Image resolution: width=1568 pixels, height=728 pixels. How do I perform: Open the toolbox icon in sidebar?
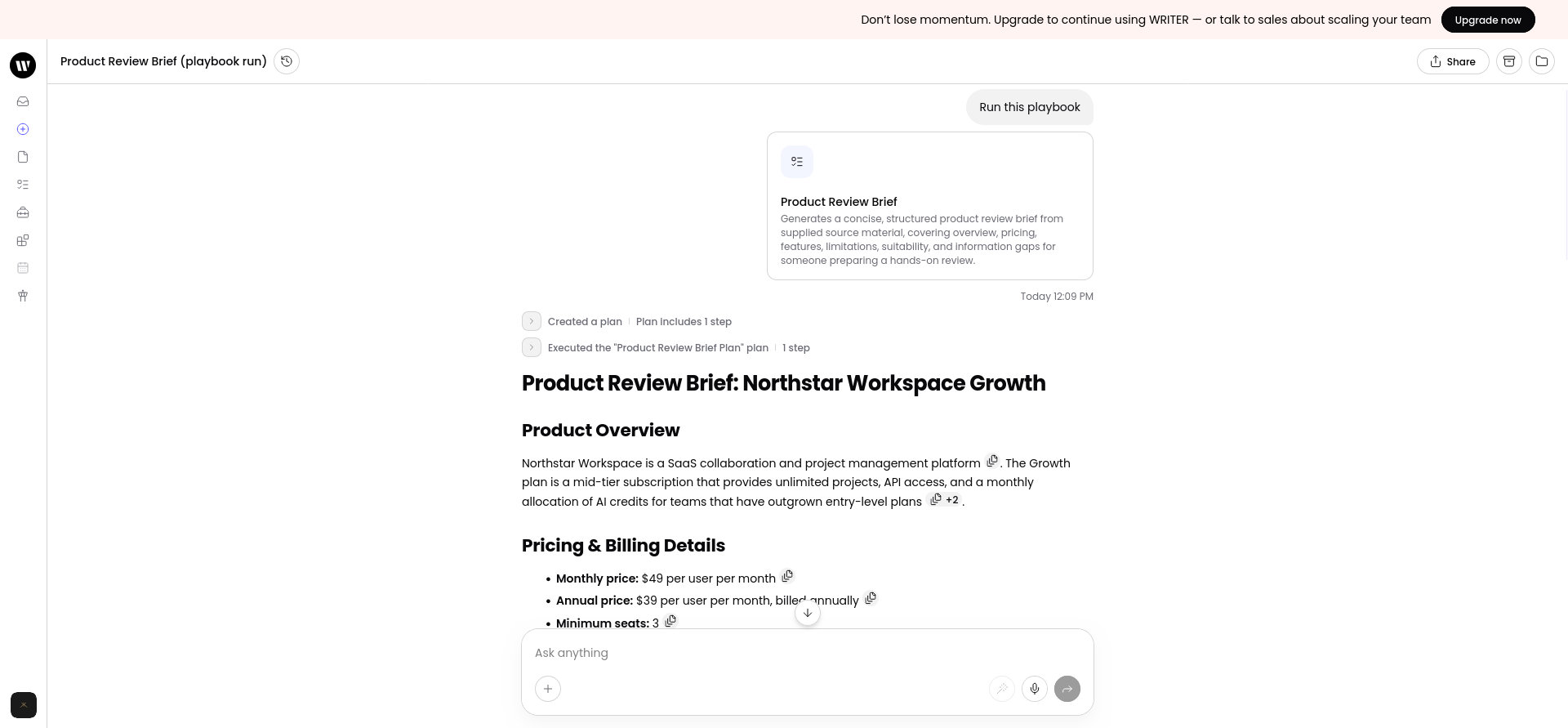click(23, 212)
